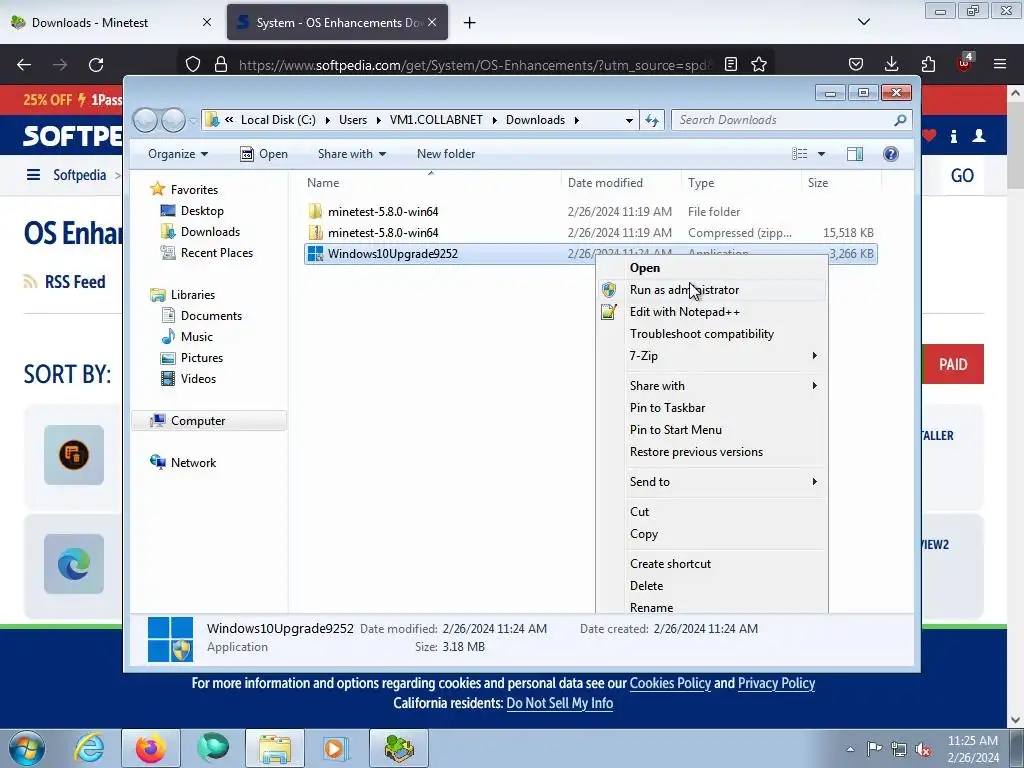The width and height of the screenshot is (1024, 768).
Task: Click Firefox back arrow button
Action: click(24, 65)
